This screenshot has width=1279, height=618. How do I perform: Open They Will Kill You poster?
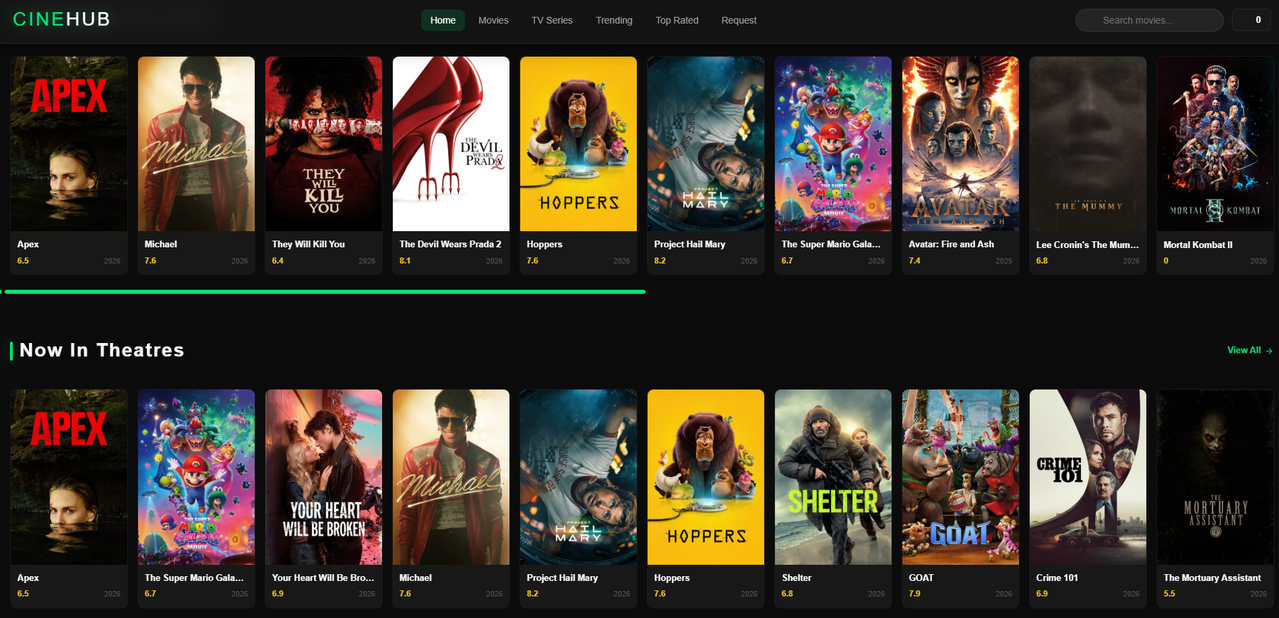(323, 143)
